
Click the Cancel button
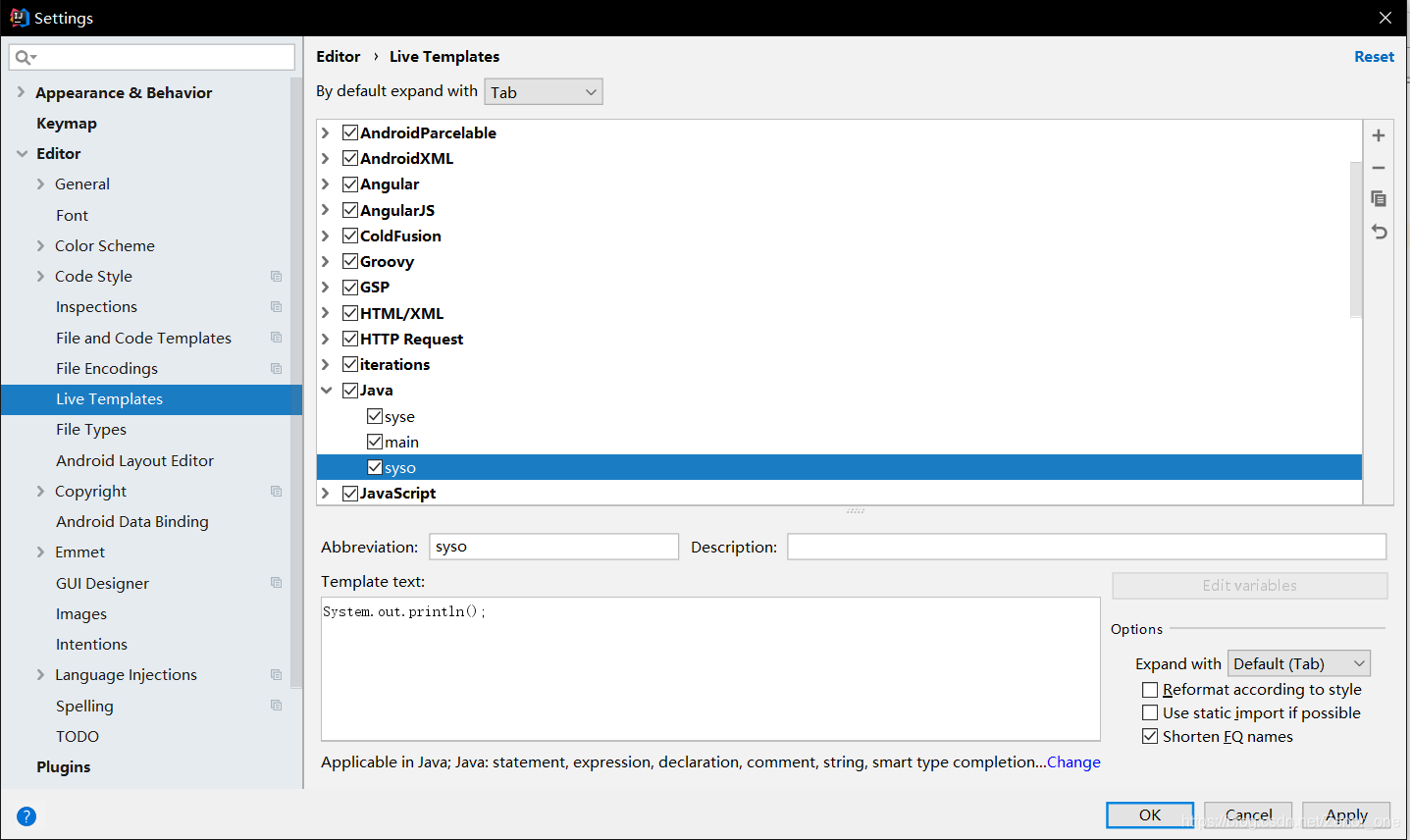click(1248, 815)
